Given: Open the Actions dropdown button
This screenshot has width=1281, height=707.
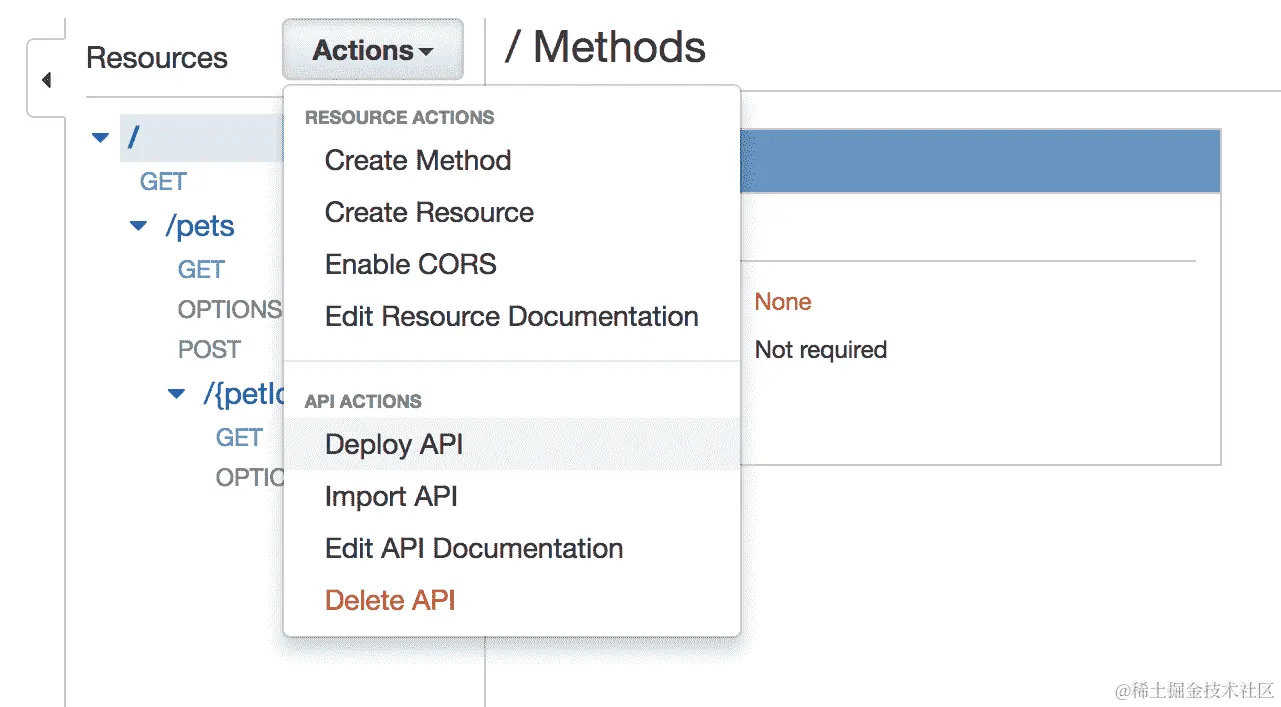Looking at the screenshot, I should pos(372,50).
